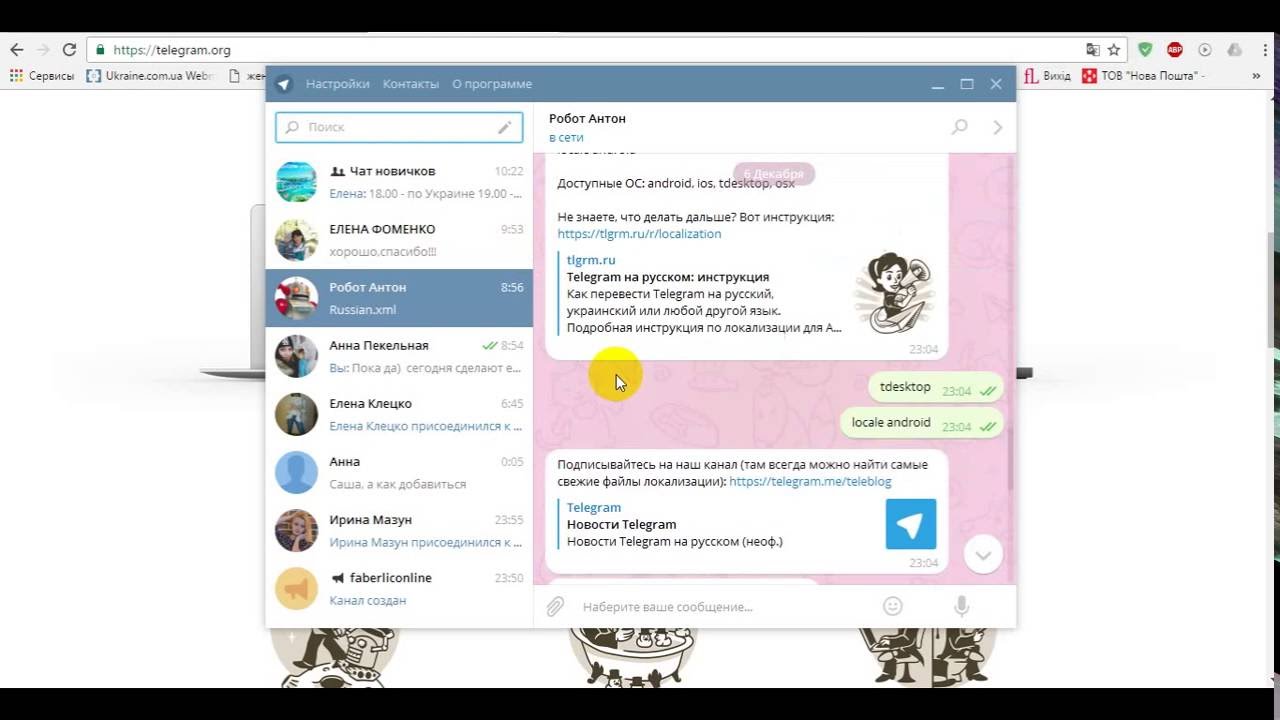The width and height of the screenshot is (1280, 720).
Task: Open the faberliconline channel
Action: 399,588
